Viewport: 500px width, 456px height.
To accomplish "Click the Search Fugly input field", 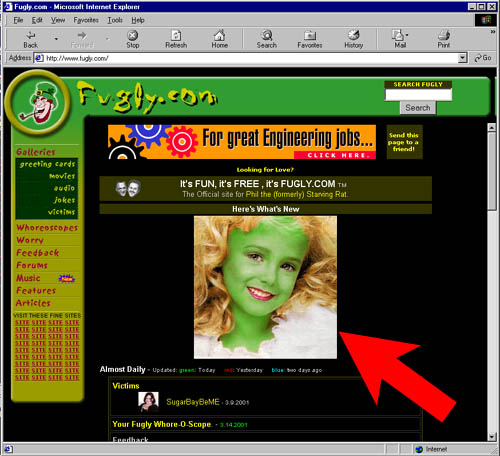I will pyautogui.click(x=418, y=95).
